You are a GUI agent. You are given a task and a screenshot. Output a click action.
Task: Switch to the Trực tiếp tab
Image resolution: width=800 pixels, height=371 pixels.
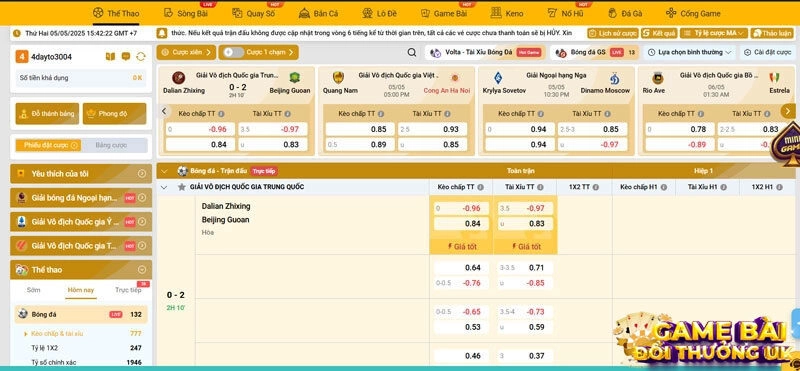pos(128,290)
